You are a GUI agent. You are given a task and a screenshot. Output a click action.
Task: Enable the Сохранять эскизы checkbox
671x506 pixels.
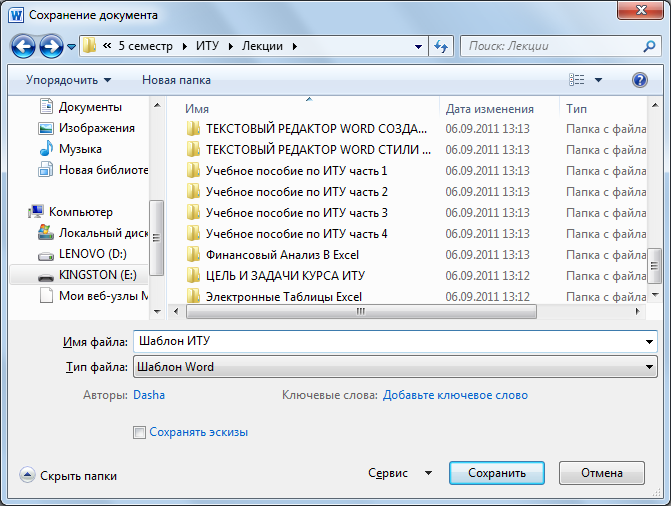pyautogui.click(x=139, y=432)
